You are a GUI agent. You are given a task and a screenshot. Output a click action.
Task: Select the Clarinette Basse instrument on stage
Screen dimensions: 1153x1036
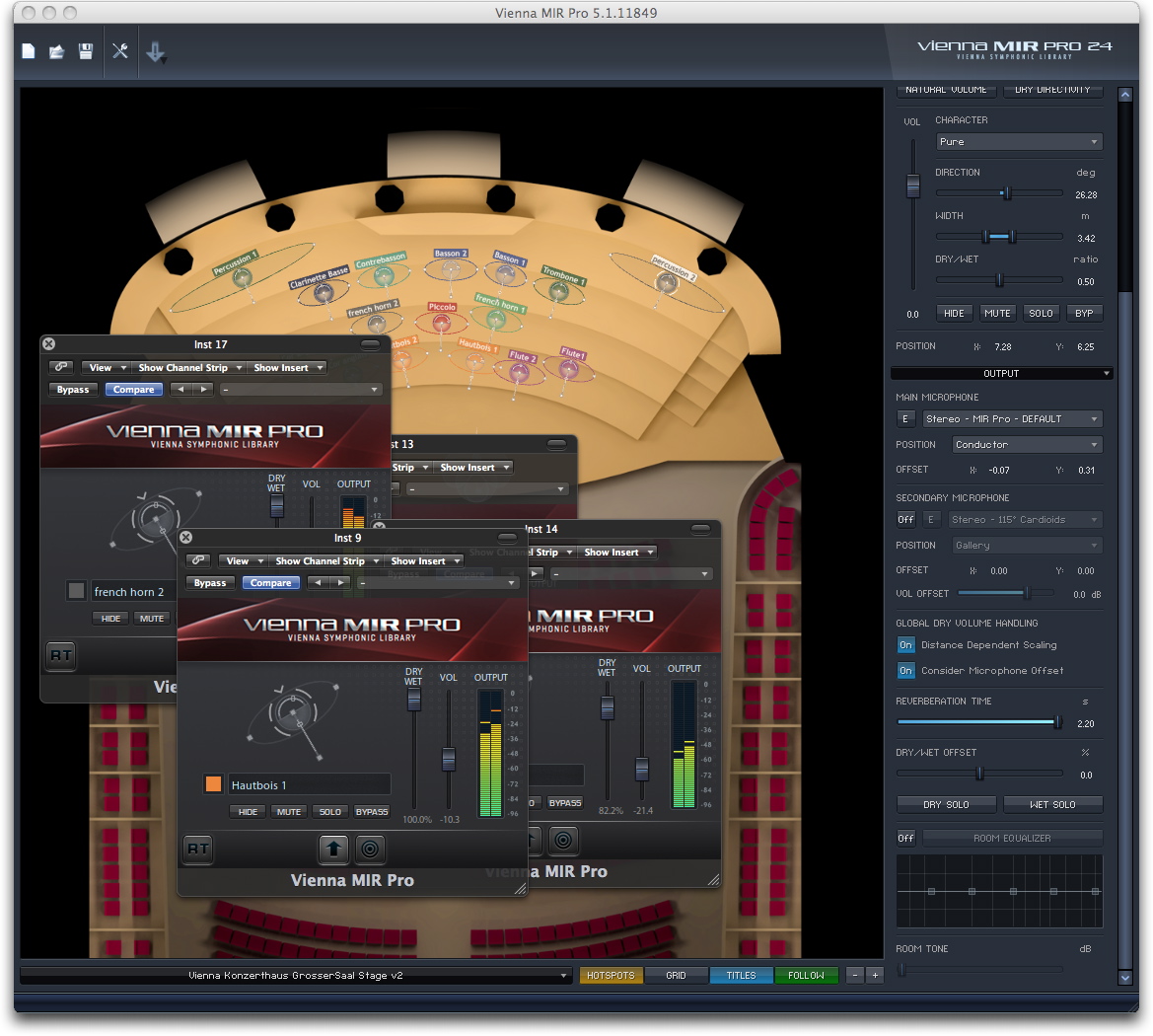(x=324, y=293)
